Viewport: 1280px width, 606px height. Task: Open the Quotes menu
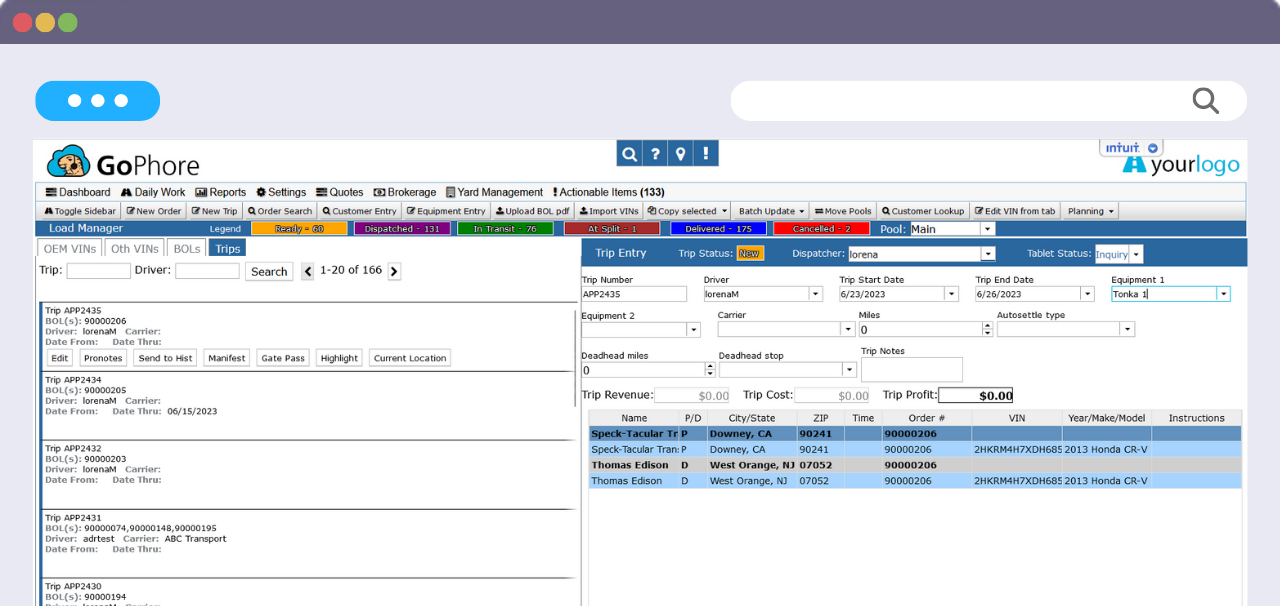point(340,192)
